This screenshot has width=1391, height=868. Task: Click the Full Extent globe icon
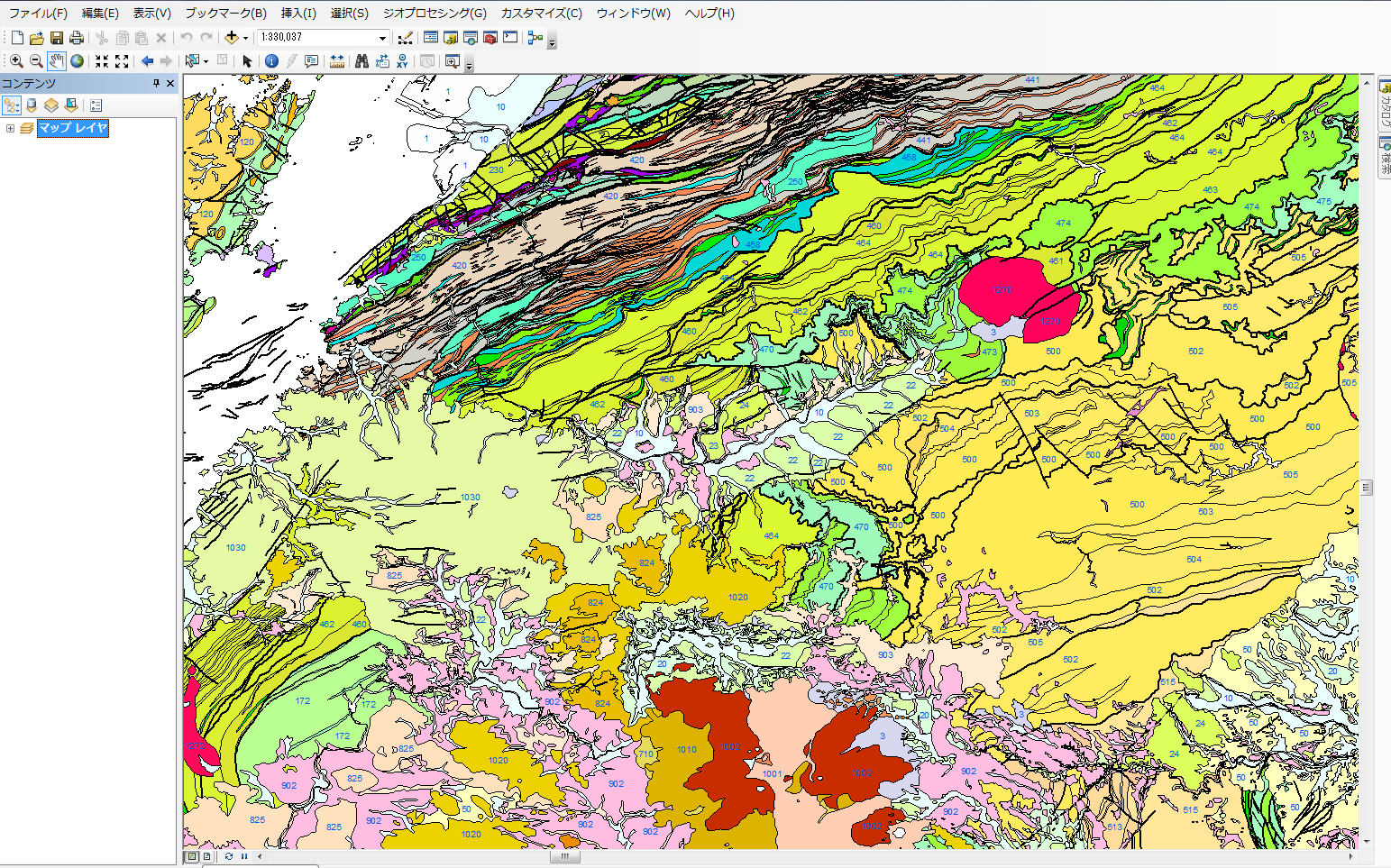coord(78,61)
